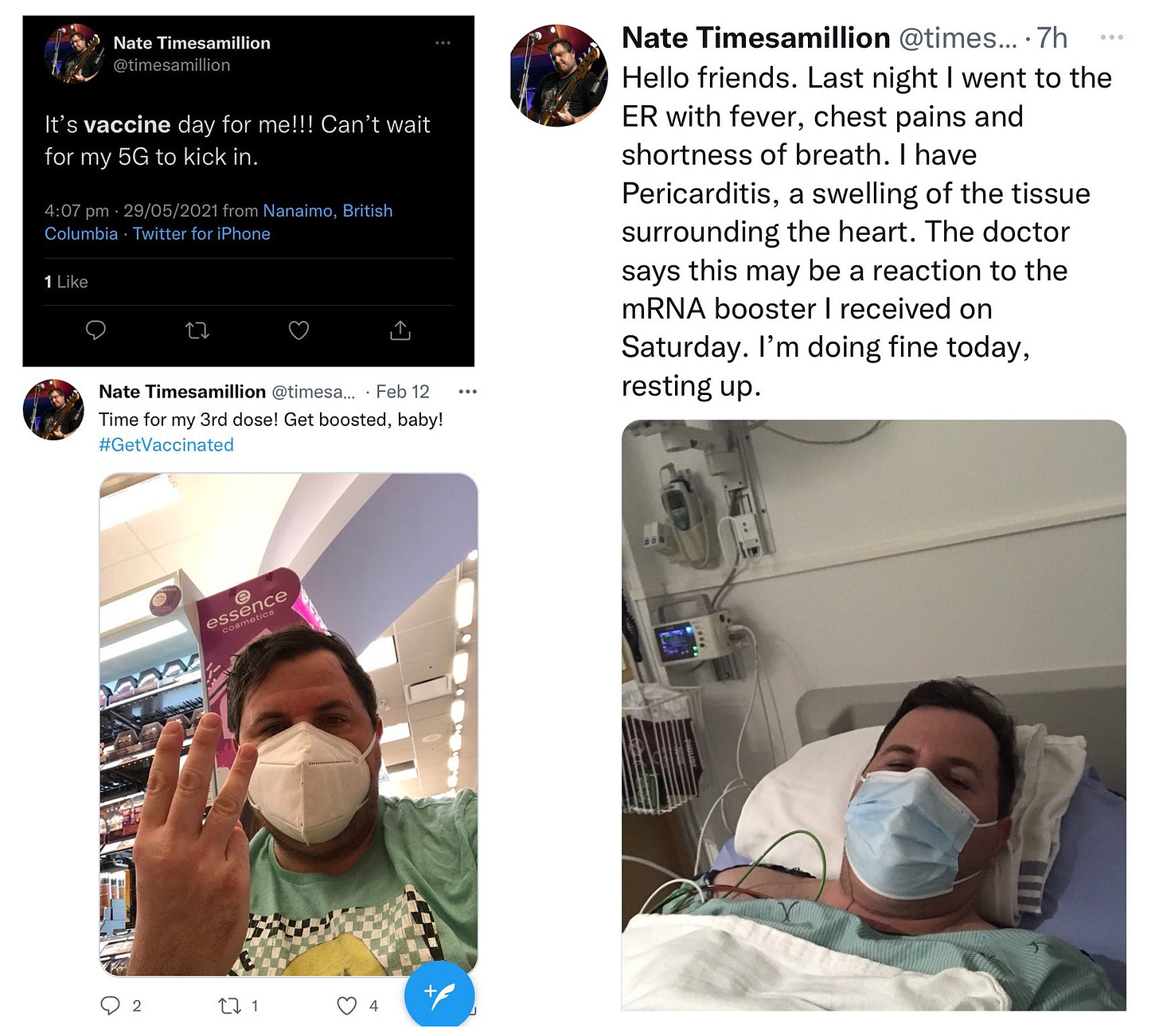Open the Nanaimo, British Columbia location link
The image size is (1159, 1036).
[x=327, y=211]
